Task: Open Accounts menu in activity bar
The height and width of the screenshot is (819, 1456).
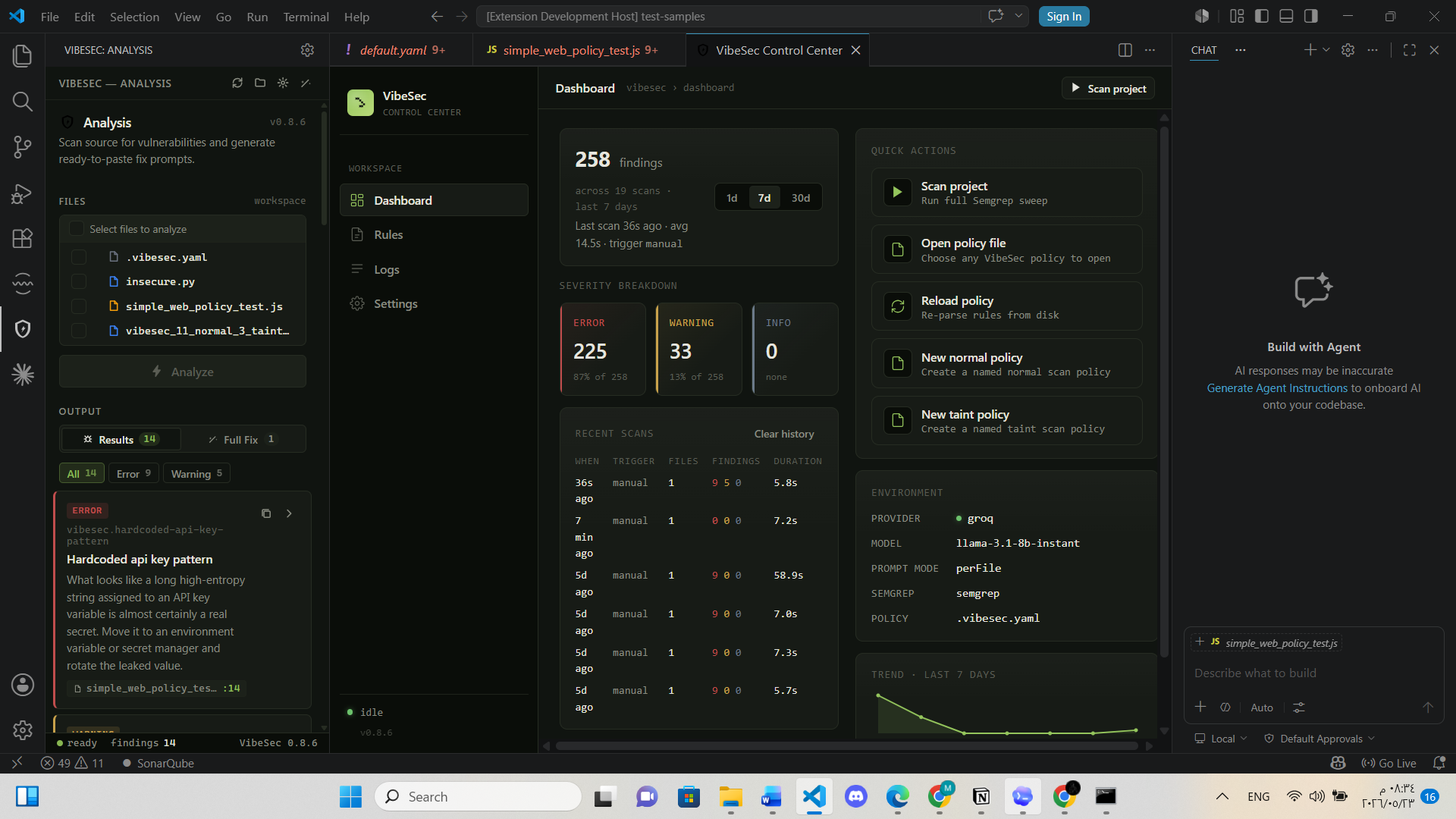Action: click(23, 685)
